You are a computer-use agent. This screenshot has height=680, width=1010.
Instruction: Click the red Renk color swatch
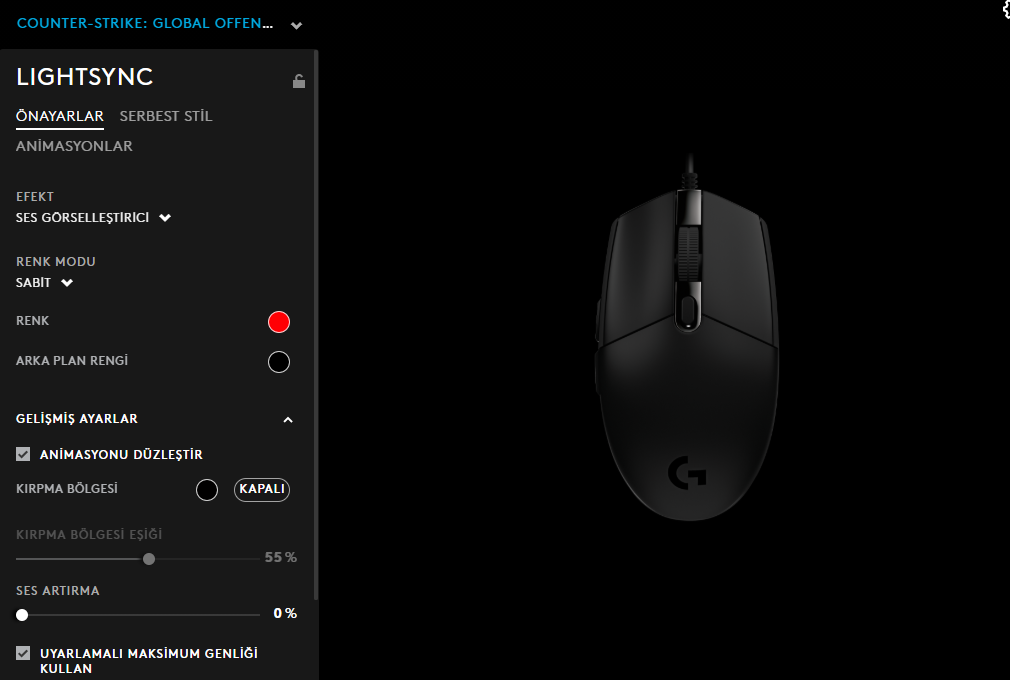[x=279, y=322]
